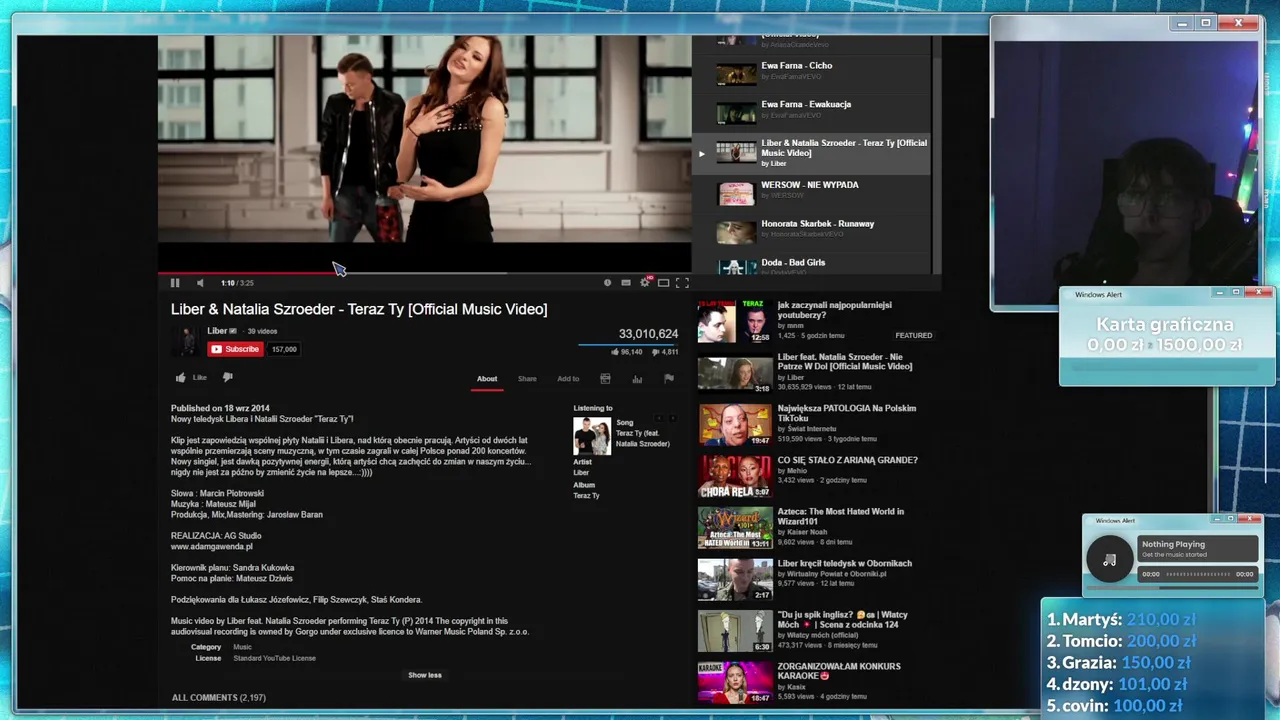This screenshot has width=1280, height=720.
Task: Switch the video to fullscreen
Action: [682, 283]
